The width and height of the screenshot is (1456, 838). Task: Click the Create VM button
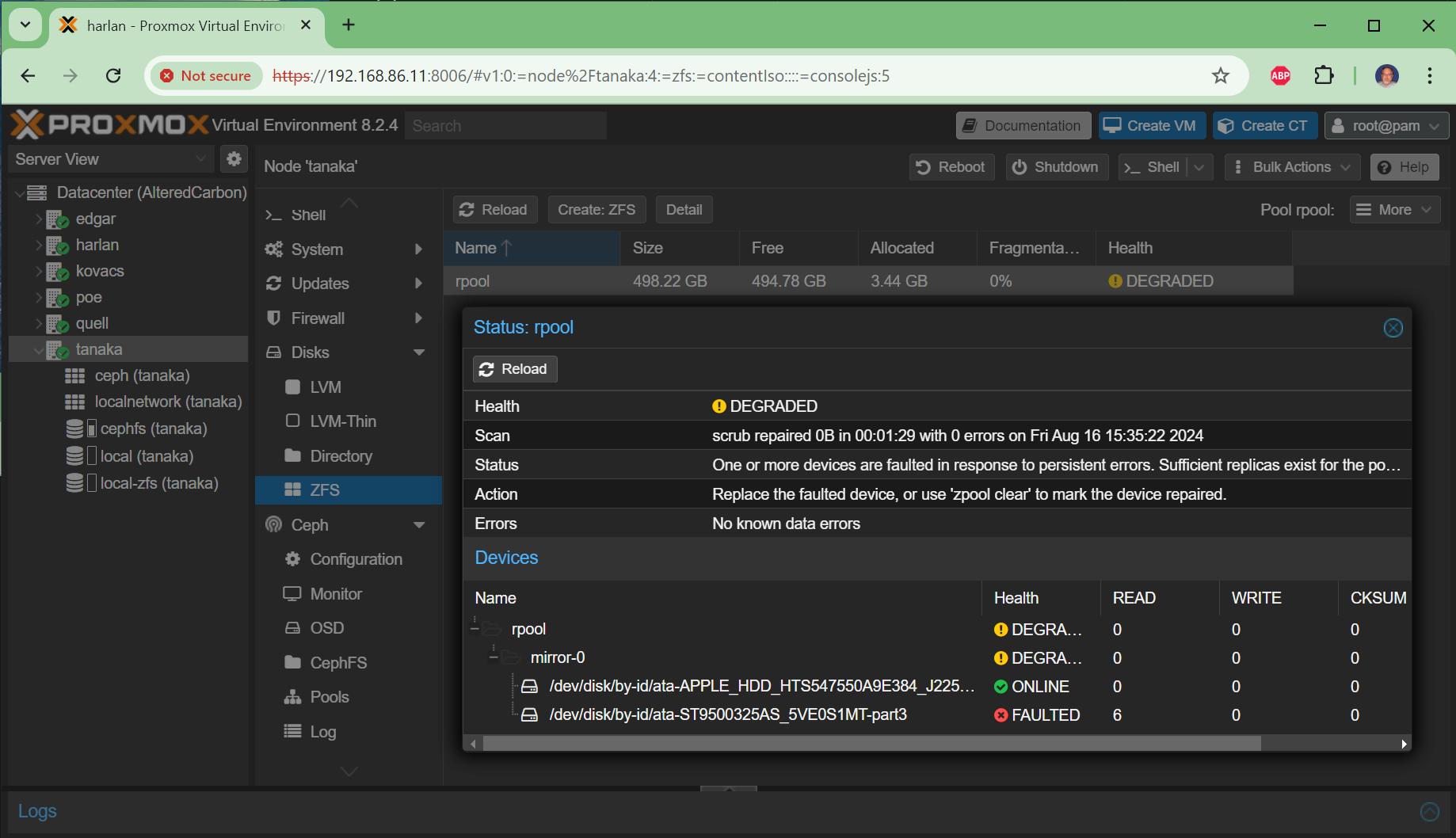click(x=1152, y=126)
